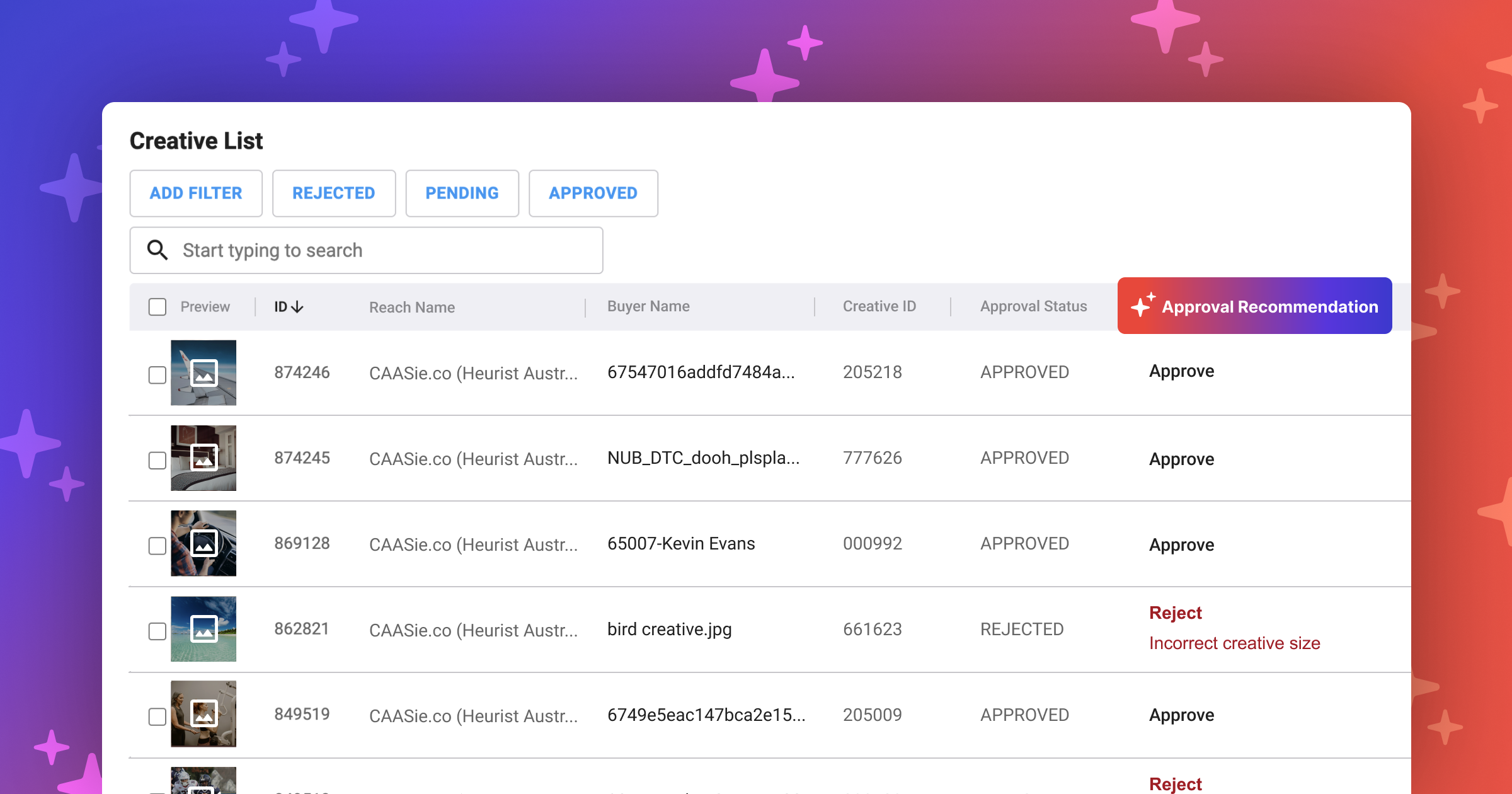Filter list by APPROVED
The height and width of the screenshot is (794, 1512).
[x=593, y=193]
